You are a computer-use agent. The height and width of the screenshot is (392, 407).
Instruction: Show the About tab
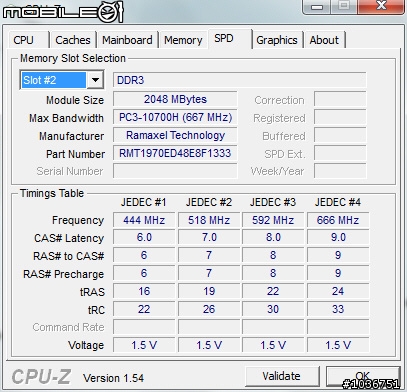pyautogui.click(x=324, y=40)
